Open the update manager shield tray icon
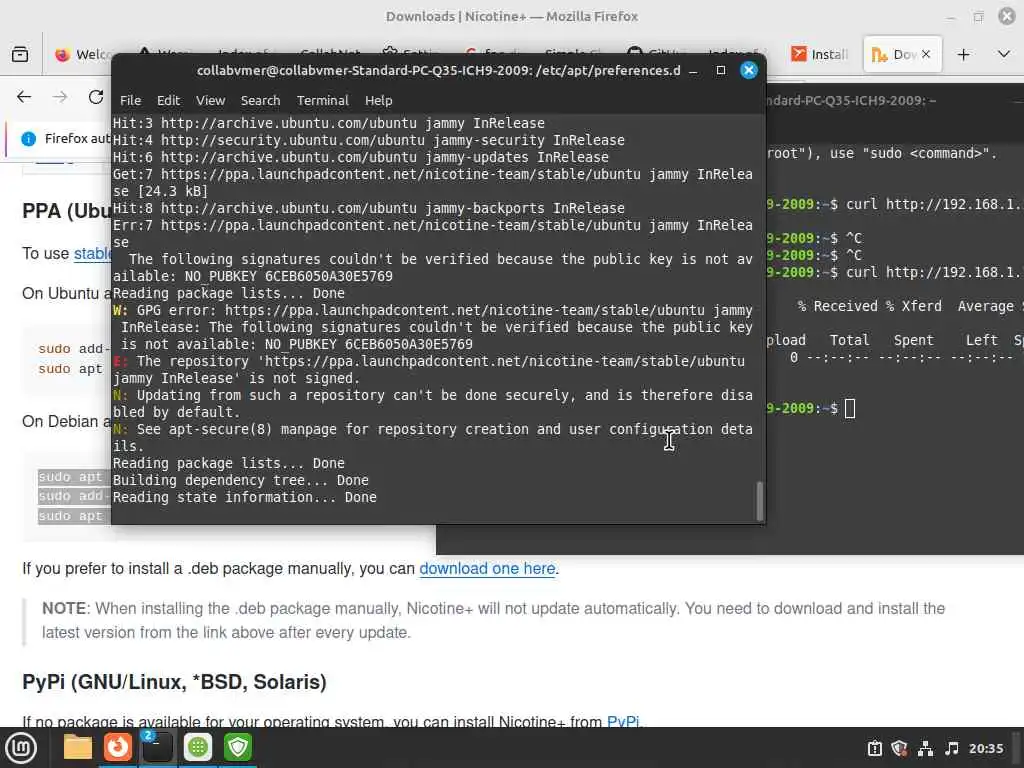The width and height of the screenshot is (1024, 768). 899,748
